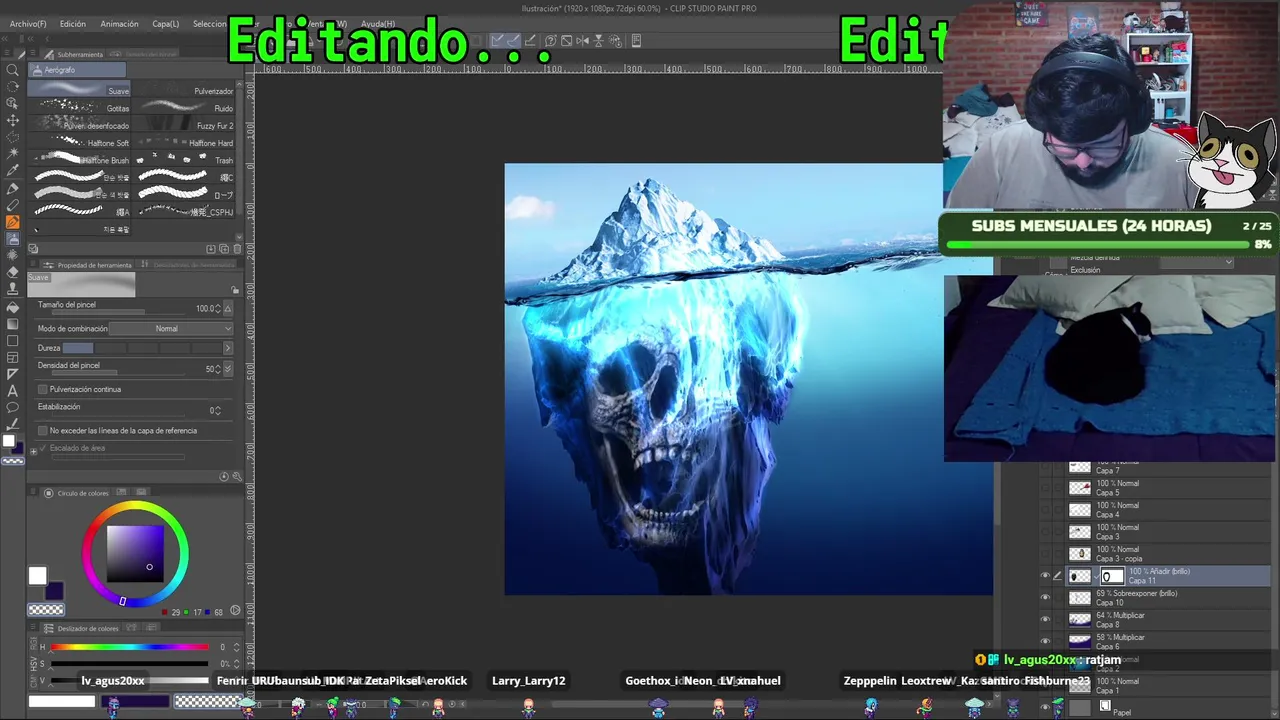Open Modo de combinación dropdown
Screen dimensions: 1280x720
[171, 329]
